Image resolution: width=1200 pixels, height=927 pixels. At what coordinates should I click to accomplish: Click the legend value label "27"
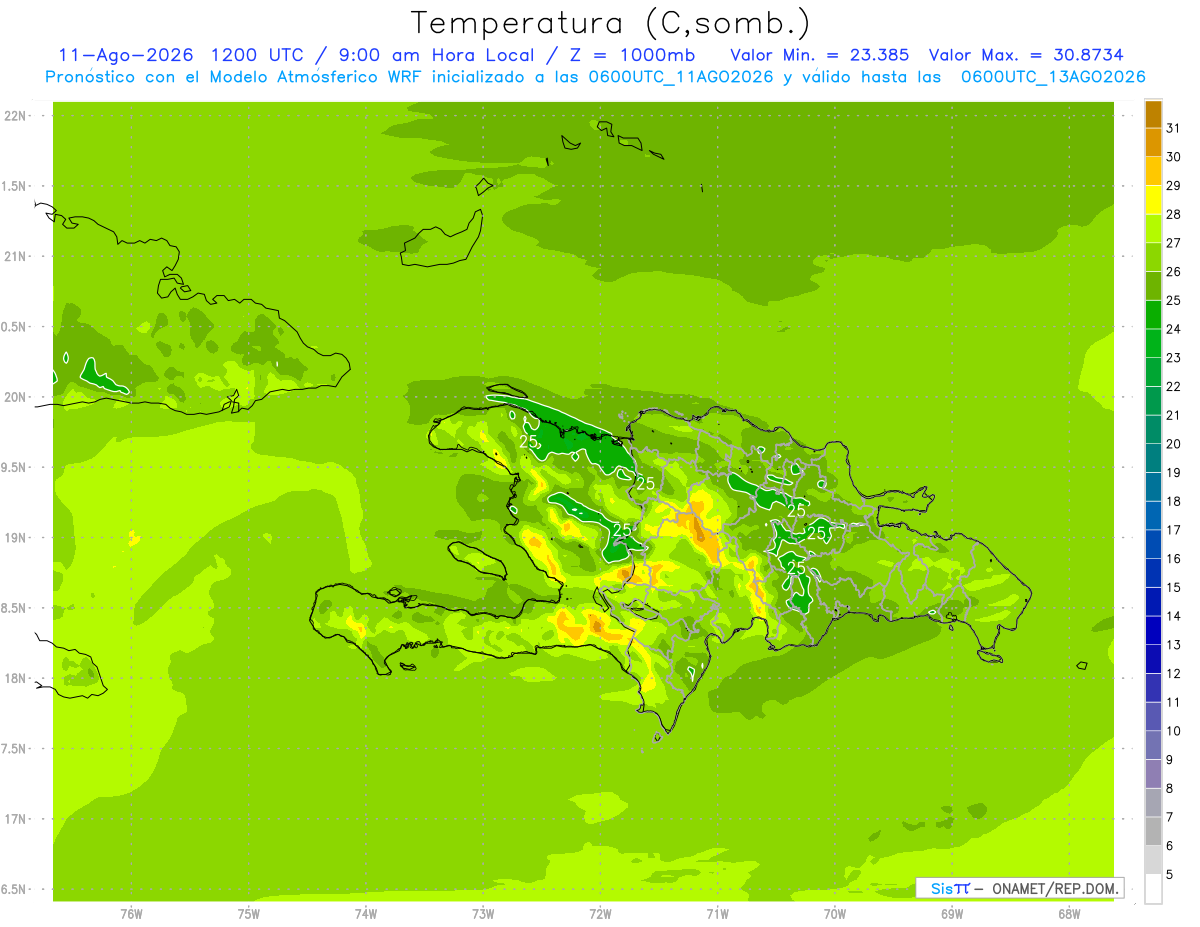click(x=1174, y=243)
